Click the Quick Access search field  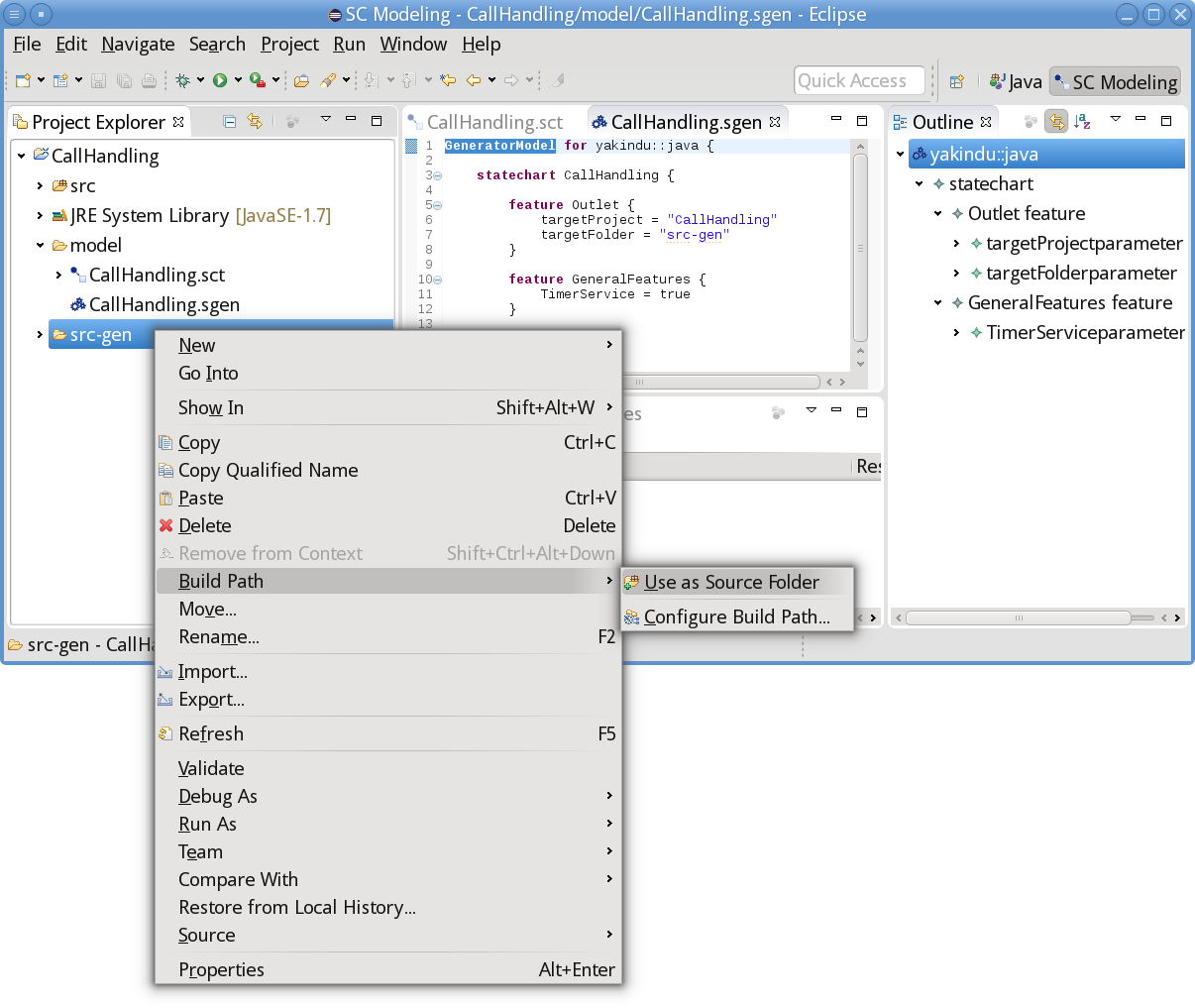pyautogui.click(x=859, y=80)
